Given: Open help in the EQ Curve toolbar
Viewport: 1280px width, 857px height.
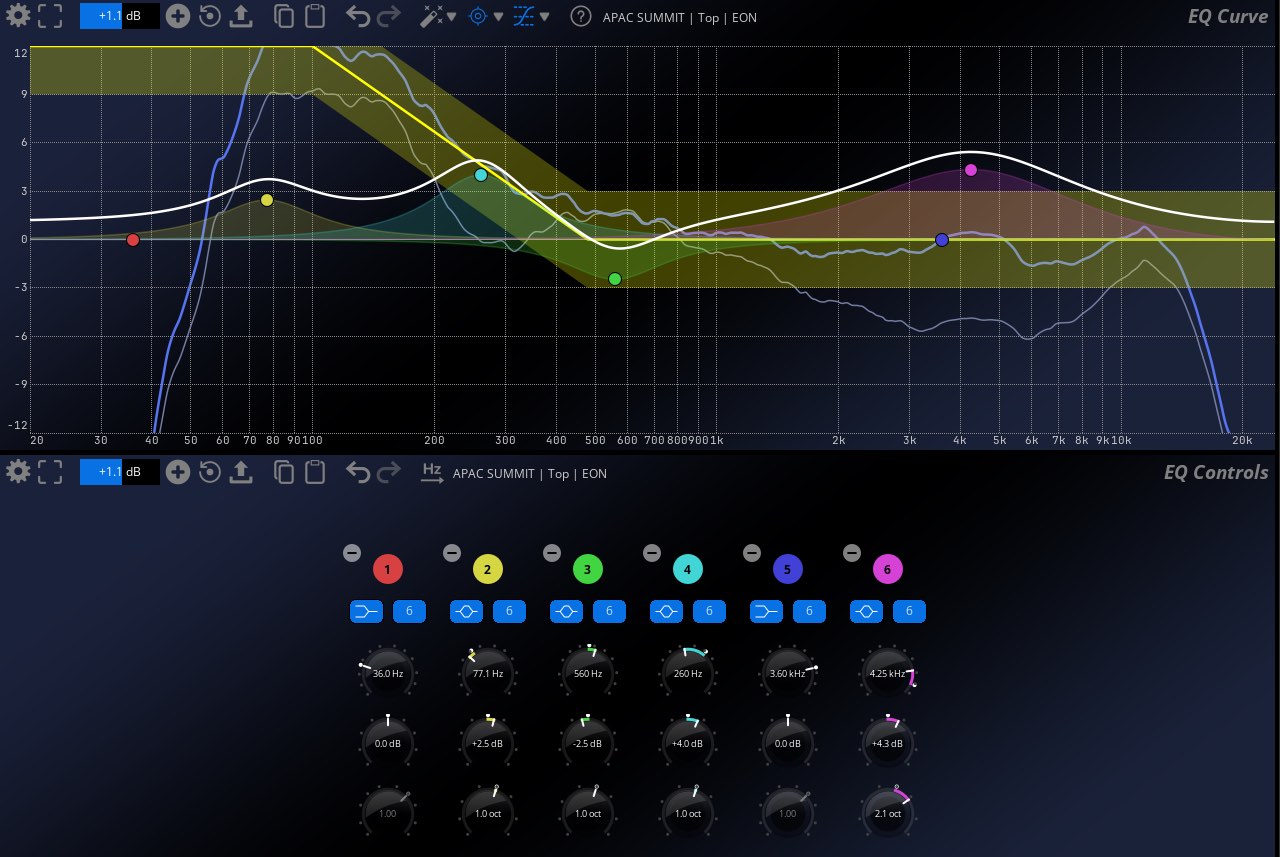Looking at the screenshot, I should (x=580, y=16).
